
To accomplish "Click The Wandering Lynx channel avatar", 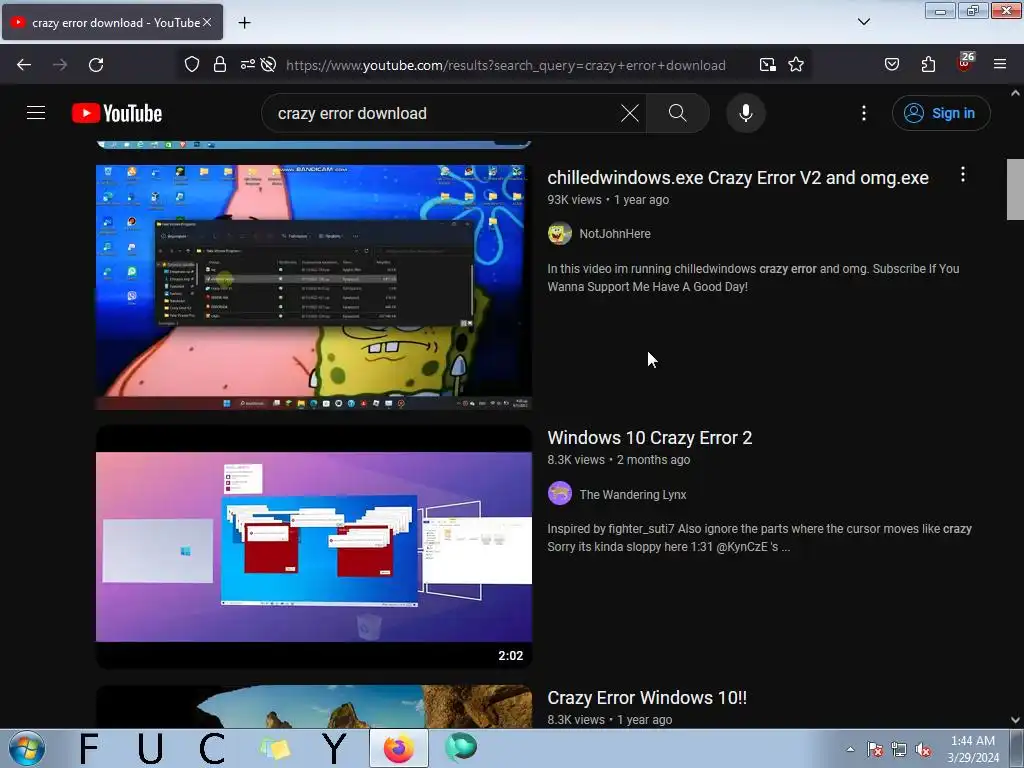I will [x=560, y=494].
